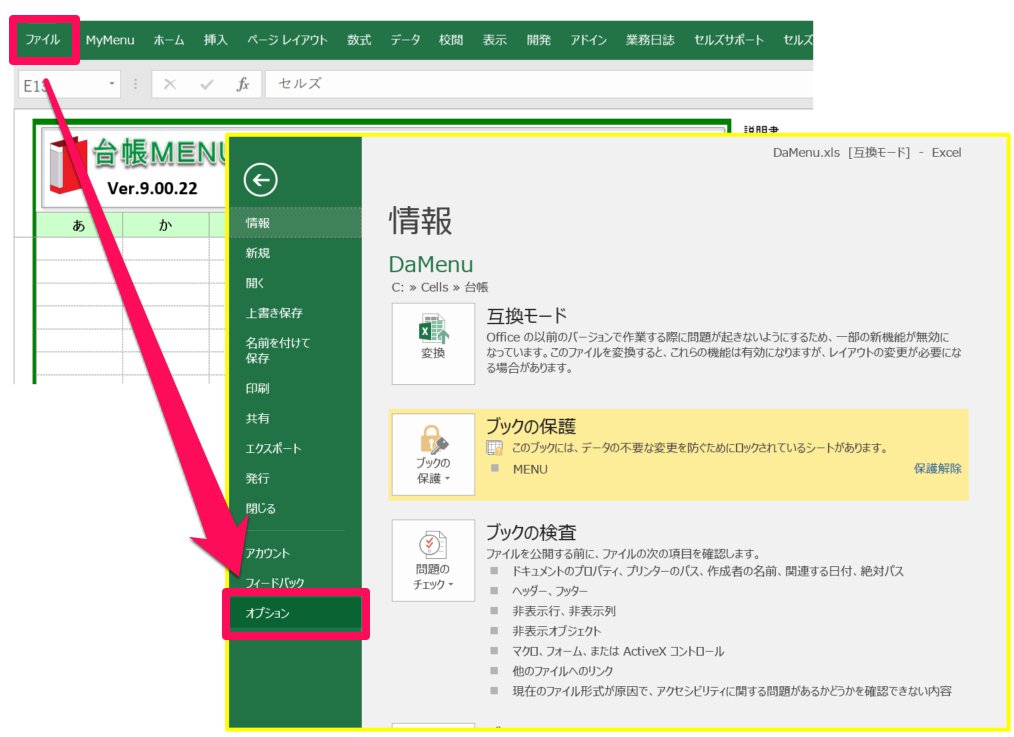The image size is (1014, 737).
Task: Open the アドイン ribbon tab
Action: pos(588,40)
